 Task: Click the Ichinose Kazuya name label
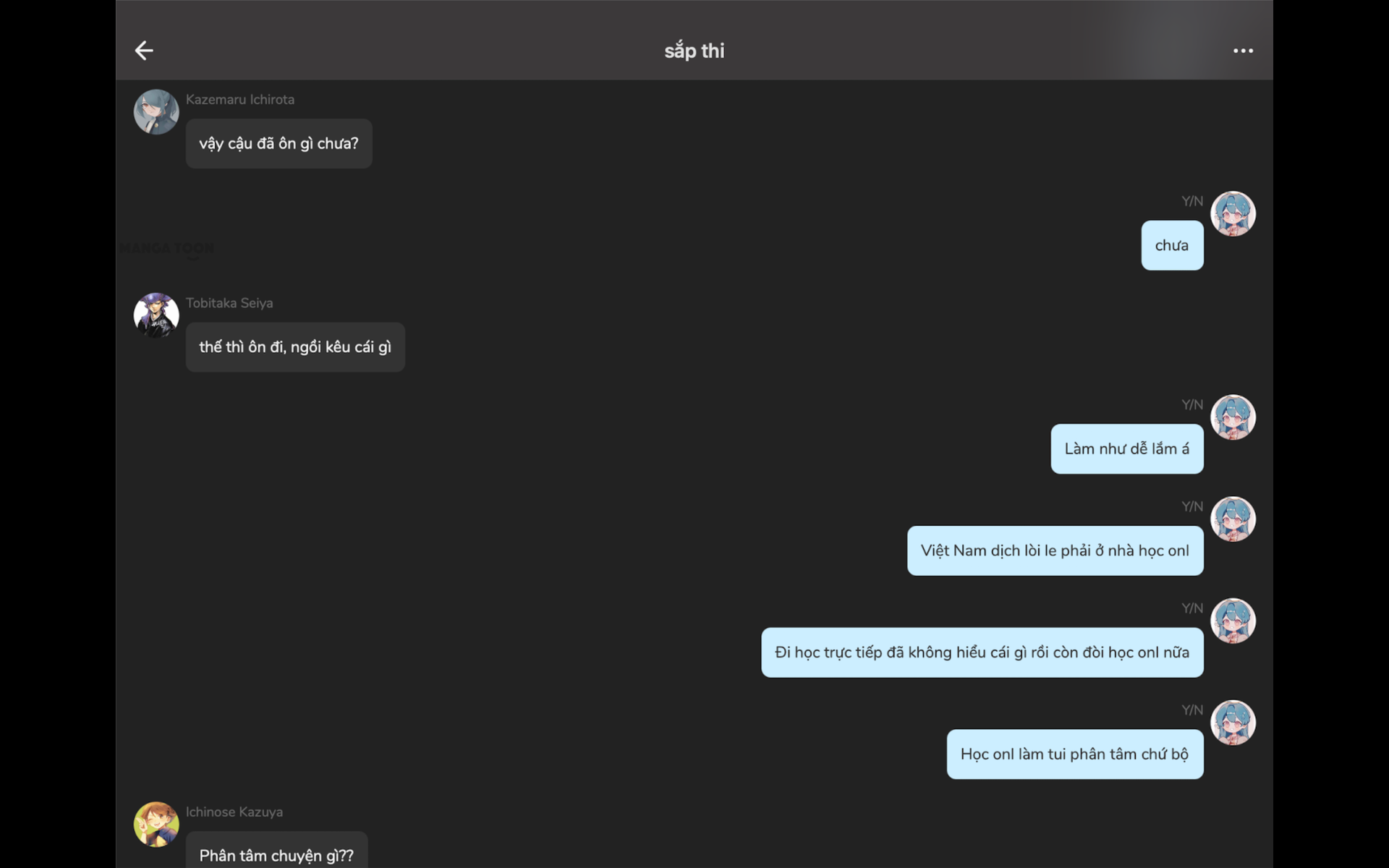click(234, 812)
